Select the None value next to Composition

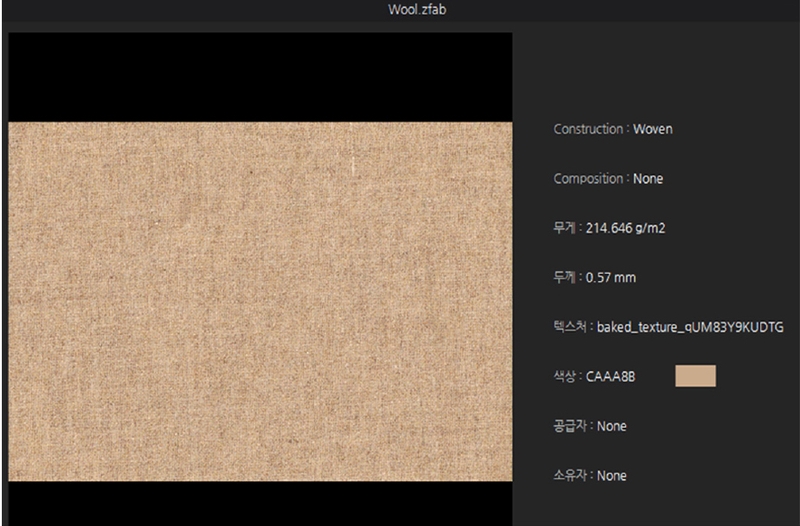pos(648,179)
